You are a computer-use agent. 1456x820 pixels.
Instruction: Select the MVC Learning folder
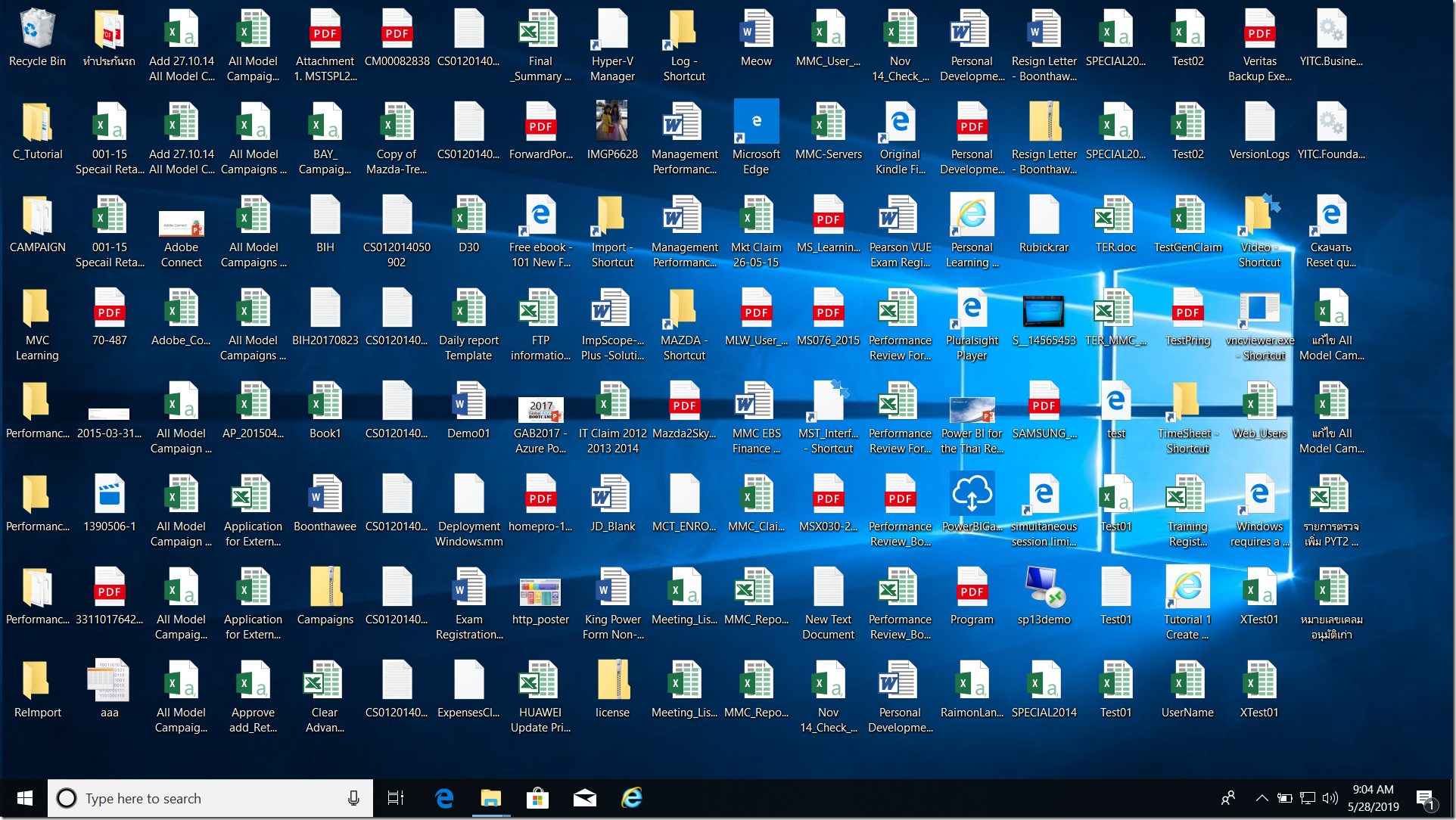[x=37, y=324]
